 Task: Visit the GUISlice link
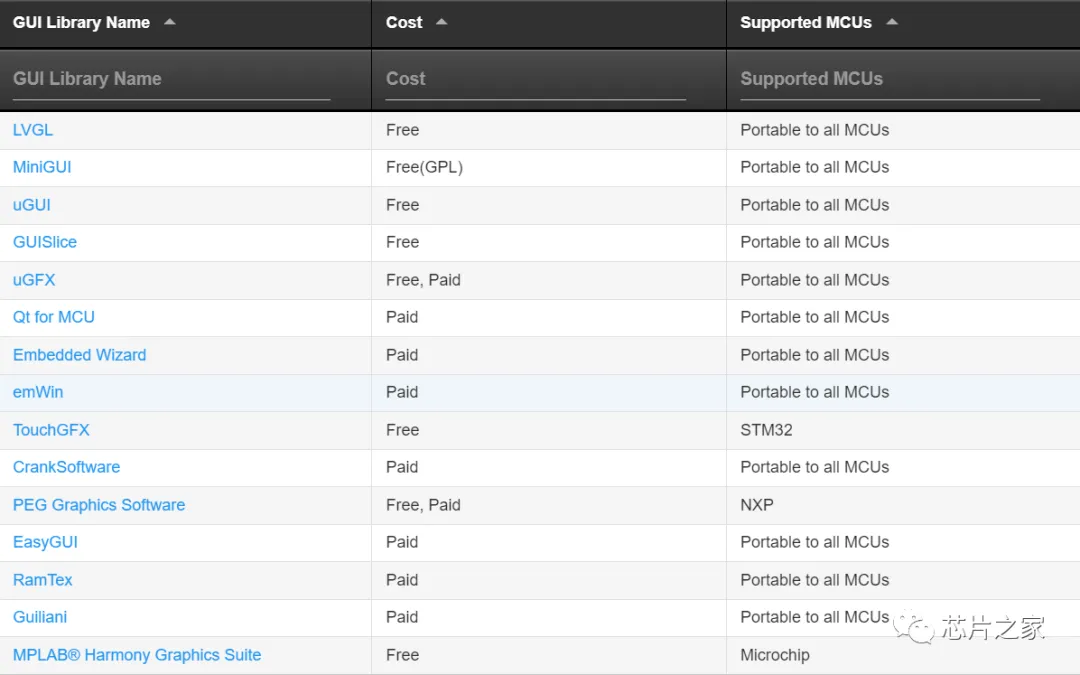click(45, 242)
